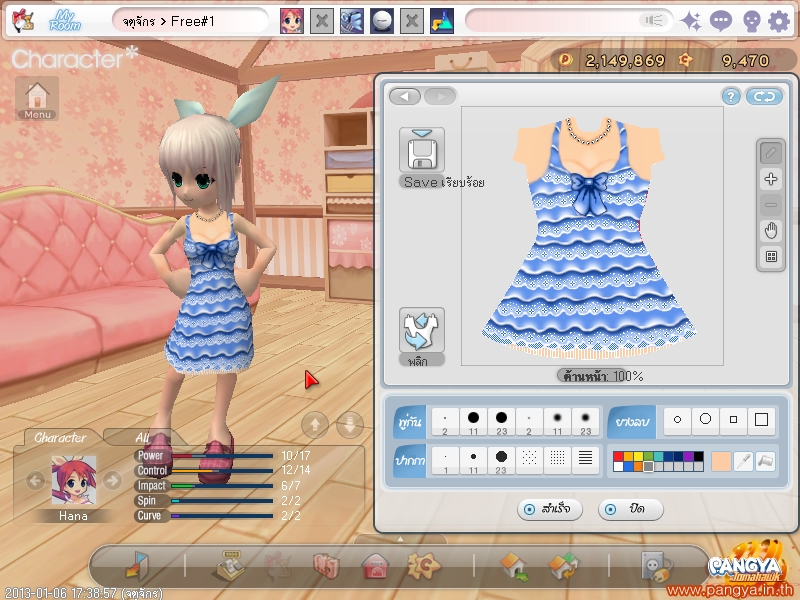The width and height of the screenshot is (800, 600).
Task: Click the speaker icon in pink message bar
Action: click(x=654, y=20)
